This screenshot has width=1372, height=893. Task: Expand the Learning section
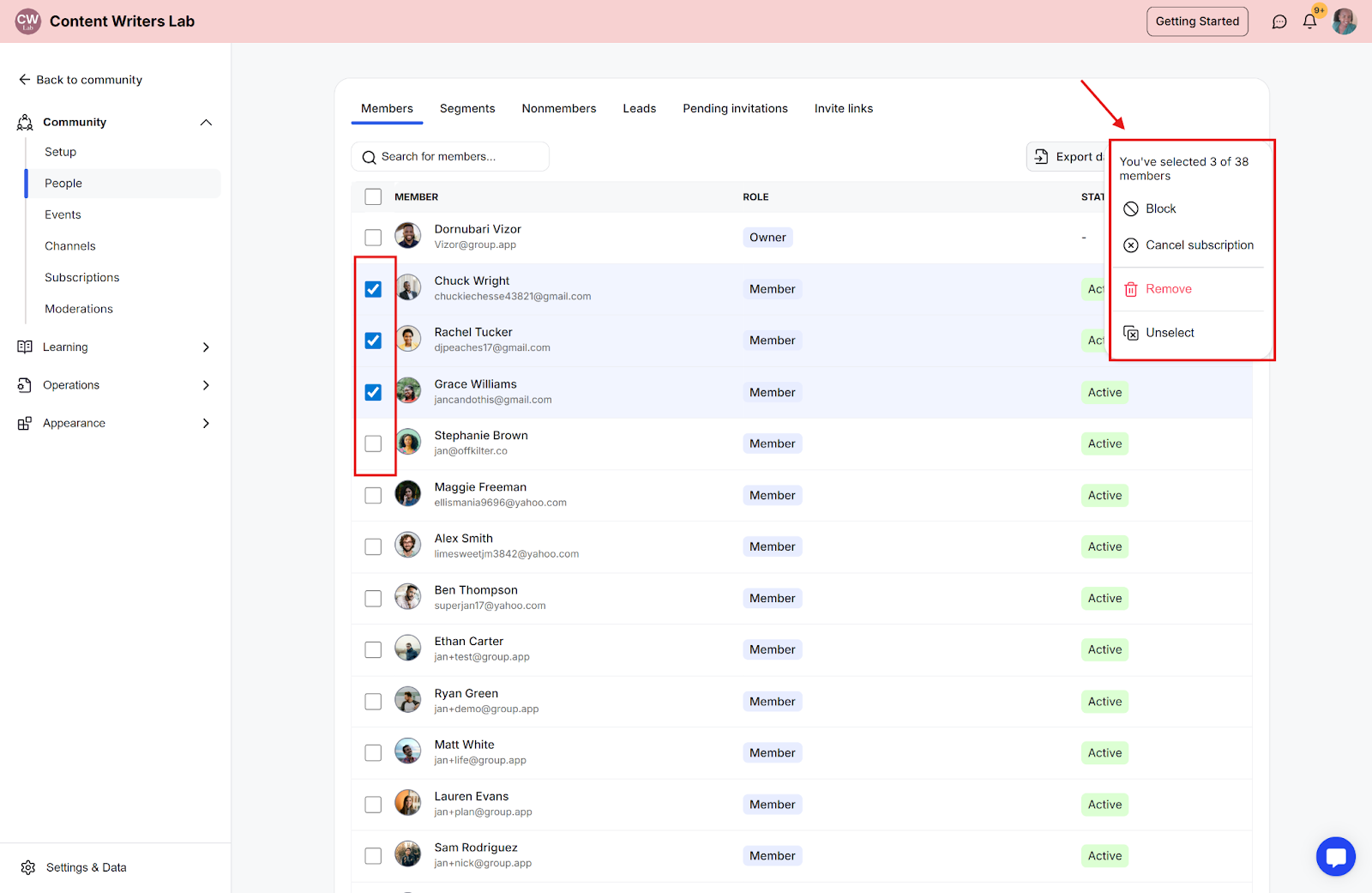[x=206, y=347]
